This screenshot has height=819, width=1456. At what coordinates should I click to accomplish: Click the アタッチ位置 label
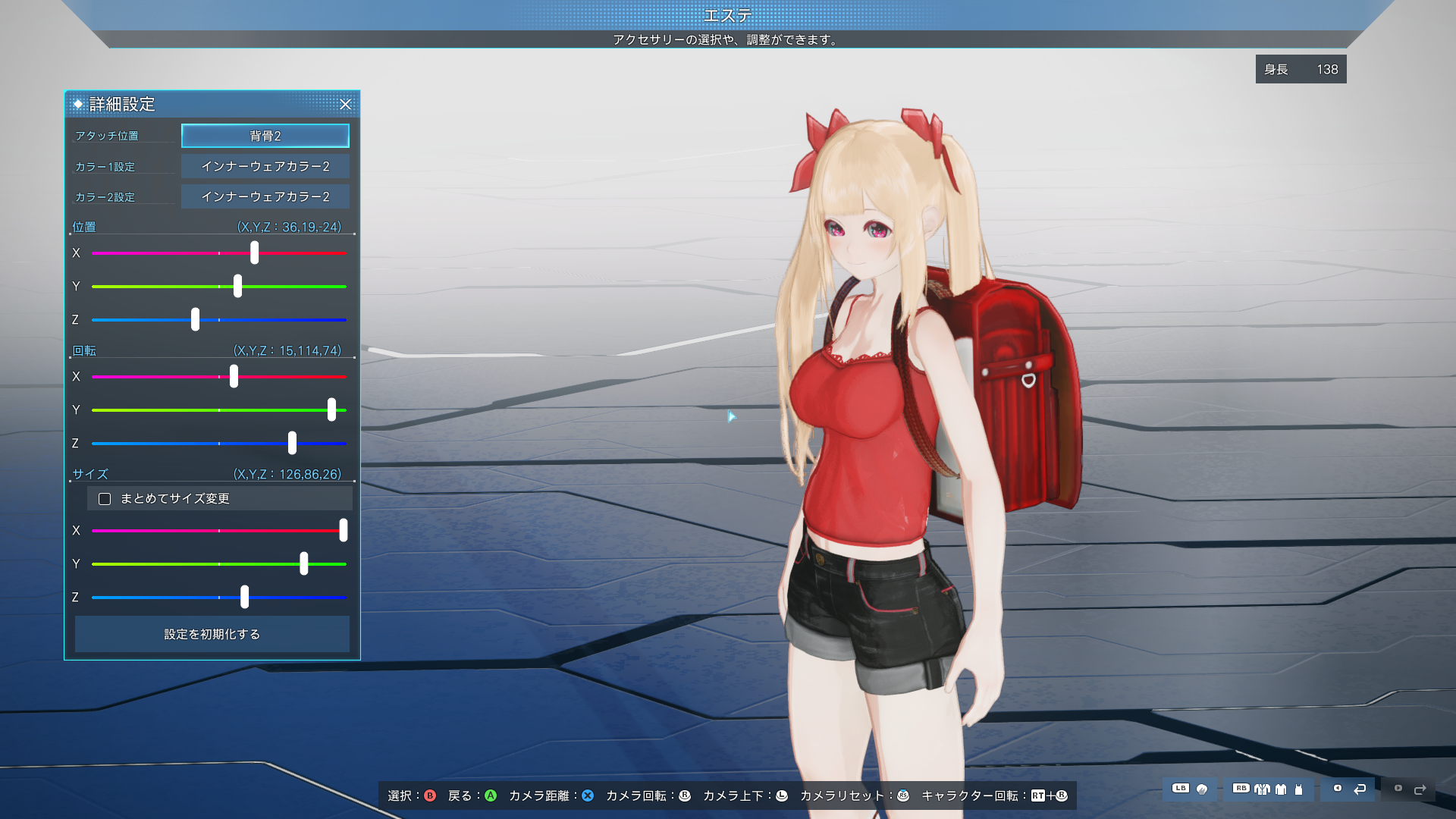tap(107, 136)
